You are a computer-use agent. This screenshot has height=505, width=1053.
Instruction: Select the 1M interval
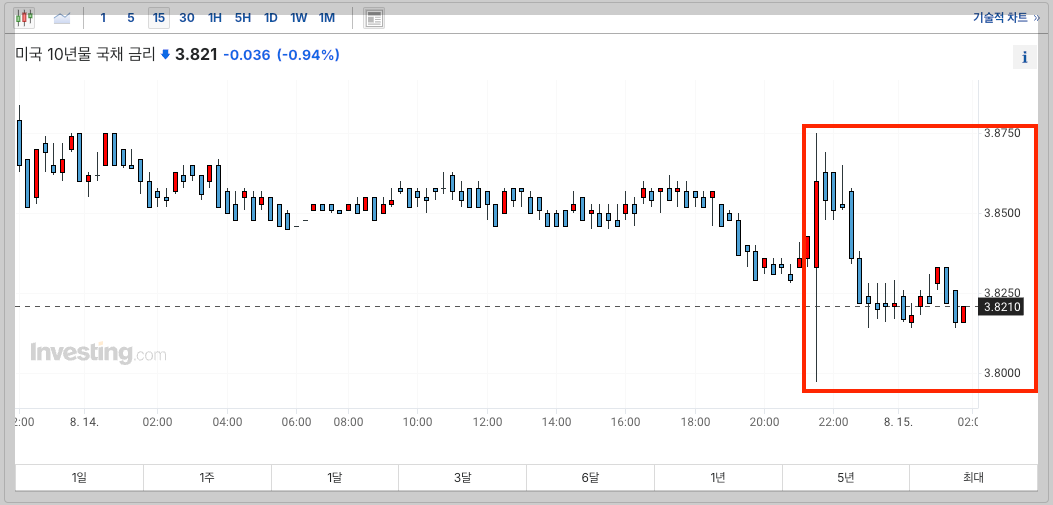point(326,18)
